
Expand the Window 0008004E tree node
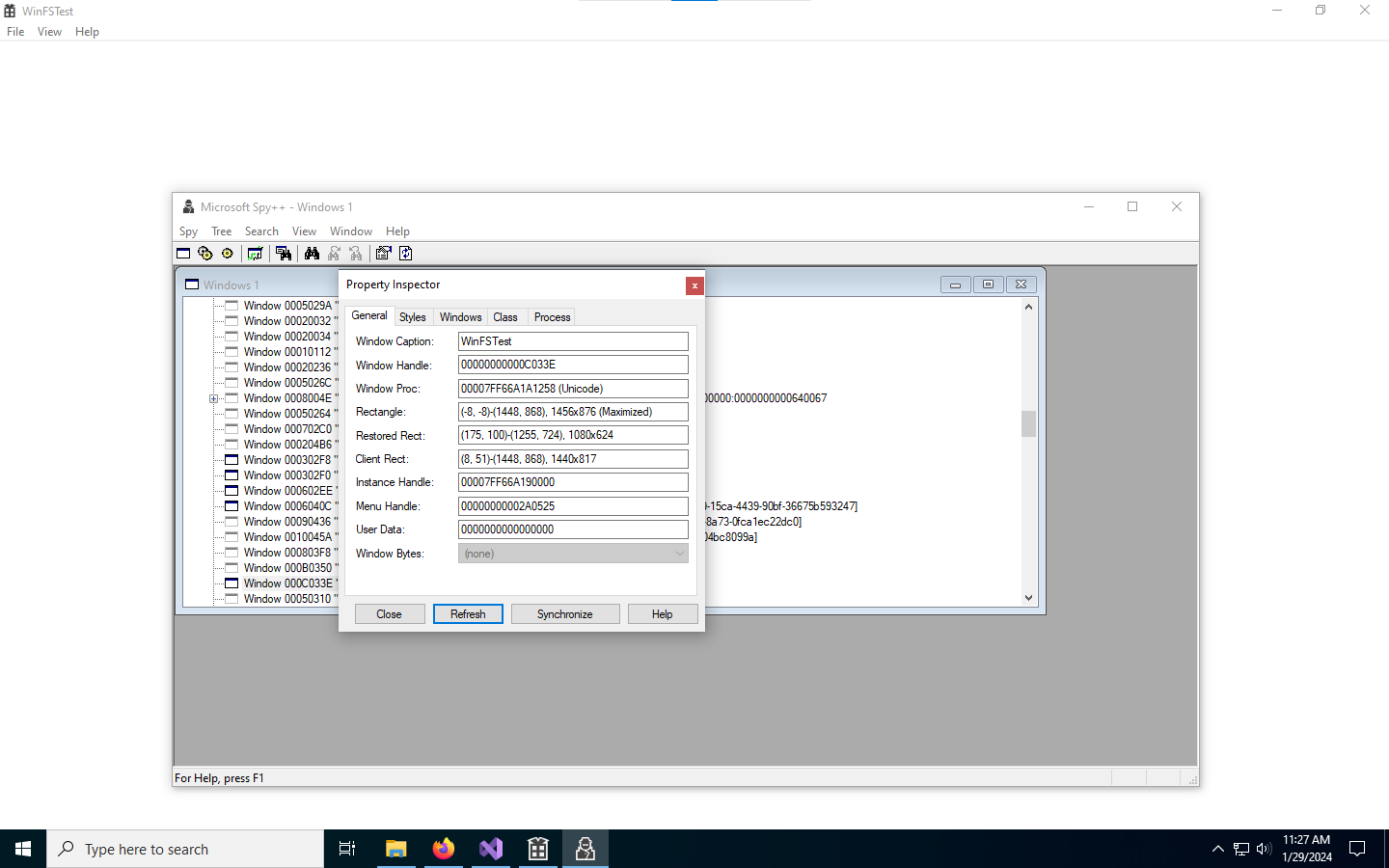coord(214,398)
